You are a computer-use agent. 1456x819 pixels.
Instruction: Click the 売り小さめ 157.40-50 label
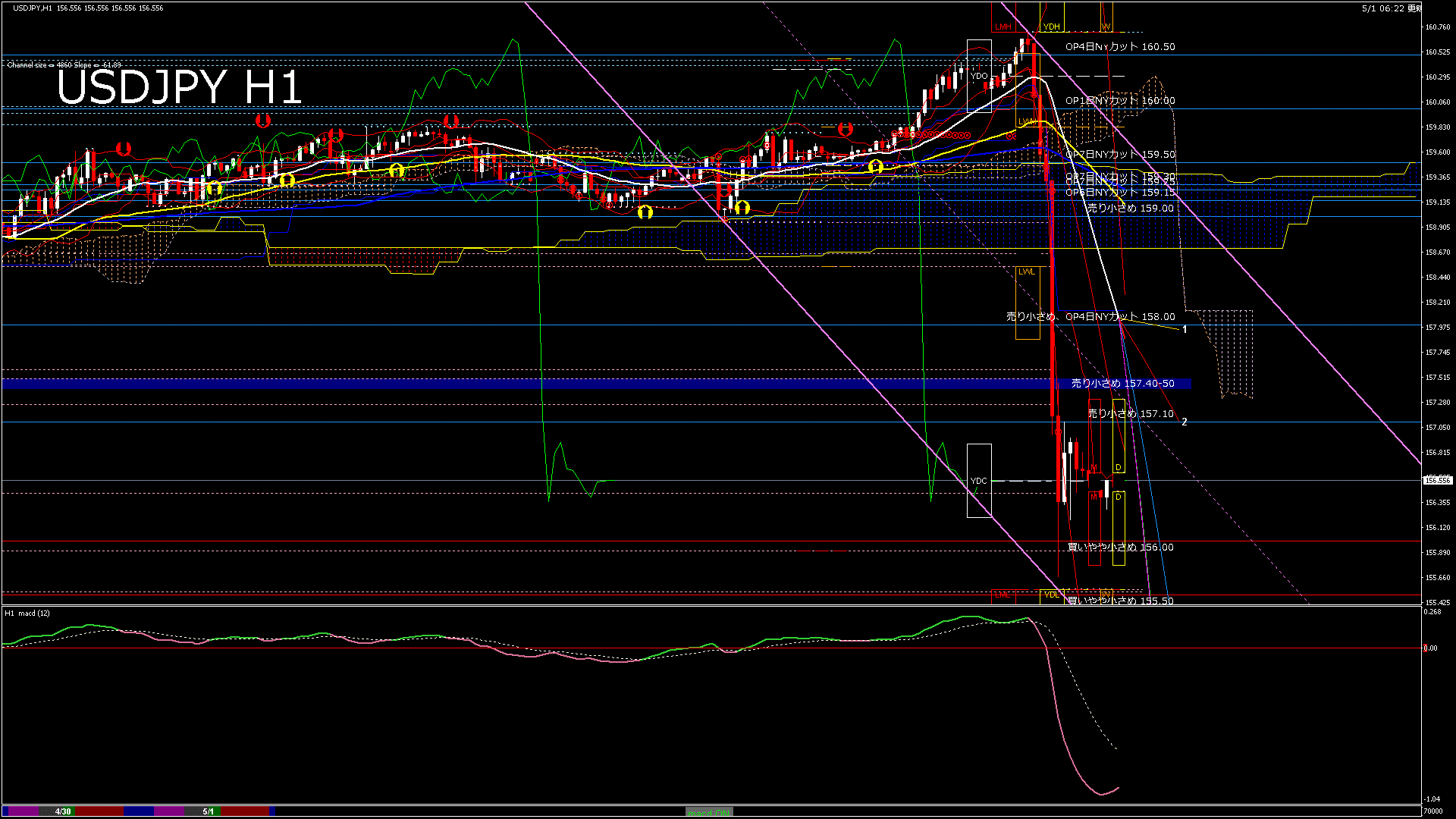[x=1122, y=384]
